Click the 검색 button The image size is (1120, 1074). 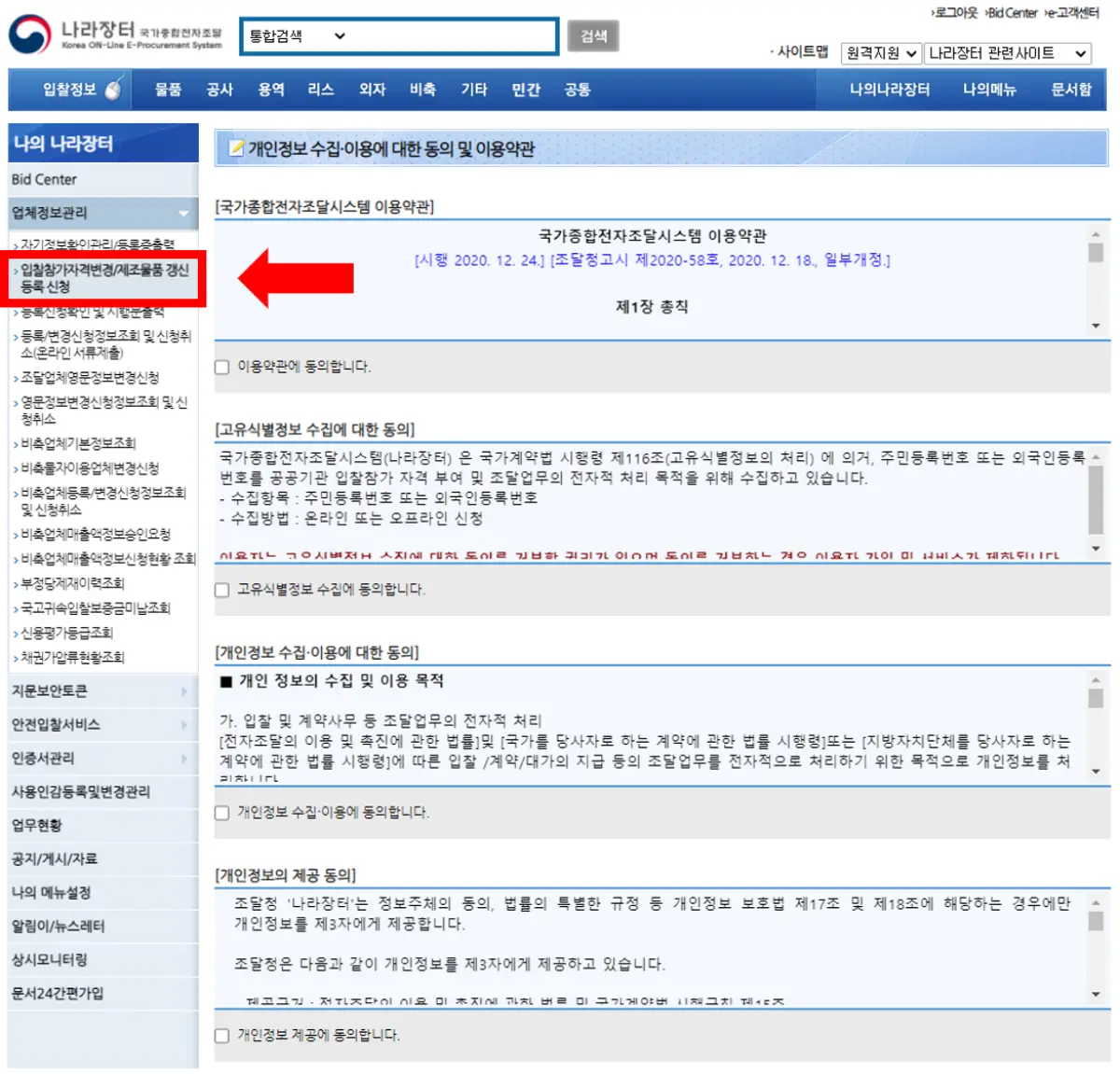594,36
